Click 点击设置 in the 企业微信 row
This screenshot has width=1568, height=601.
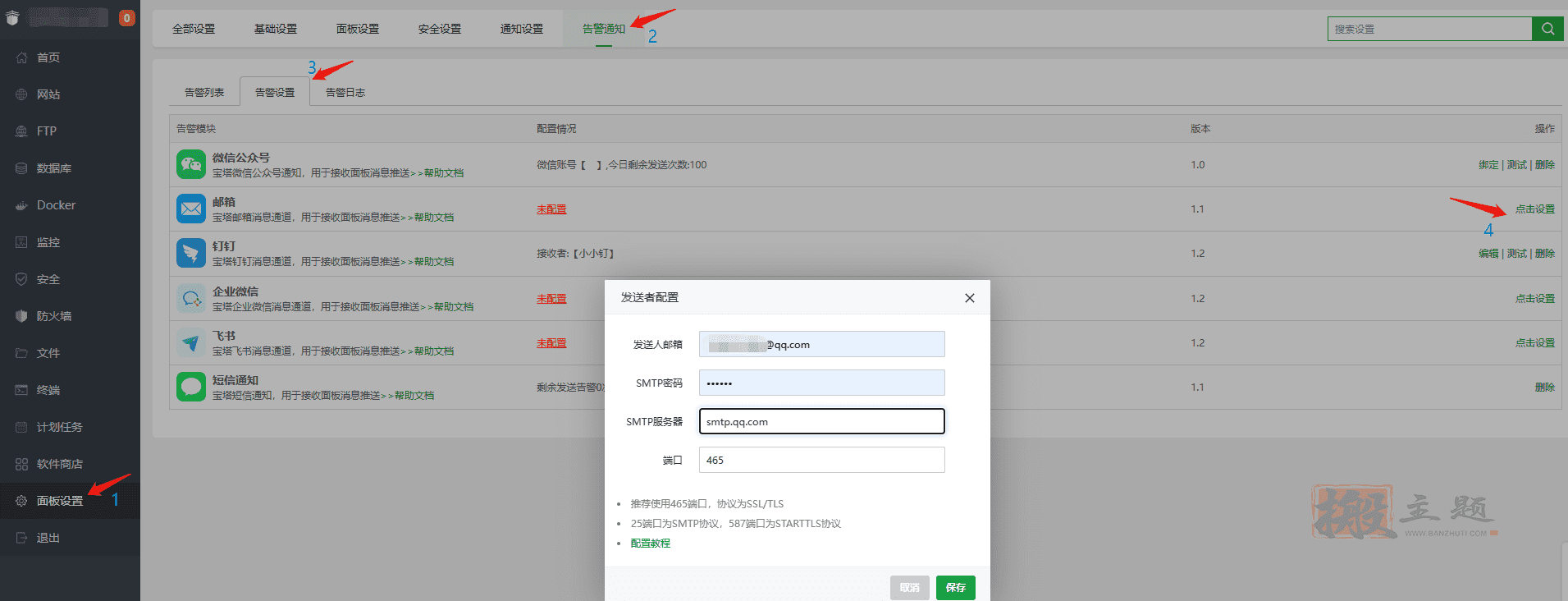pos(1535,299)
